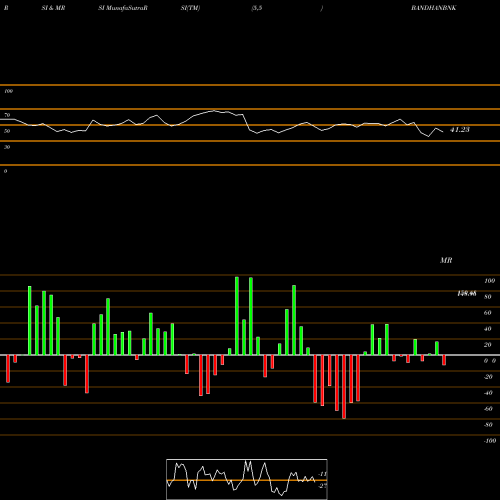Screen dimensions: 500x500
Task: Click the 'SI(TM)' header label
Action: (190, 8)
